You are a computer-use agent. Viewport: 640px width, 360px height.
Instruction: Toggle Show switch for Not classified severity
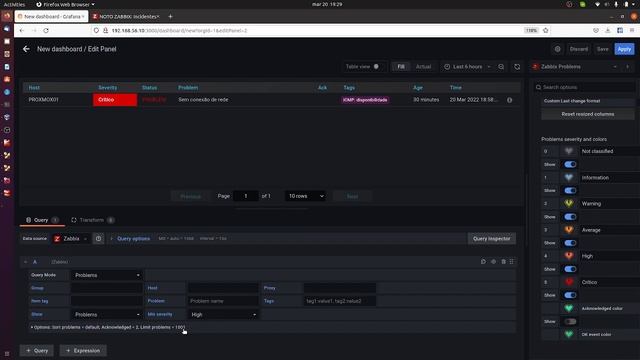point(570,164)
